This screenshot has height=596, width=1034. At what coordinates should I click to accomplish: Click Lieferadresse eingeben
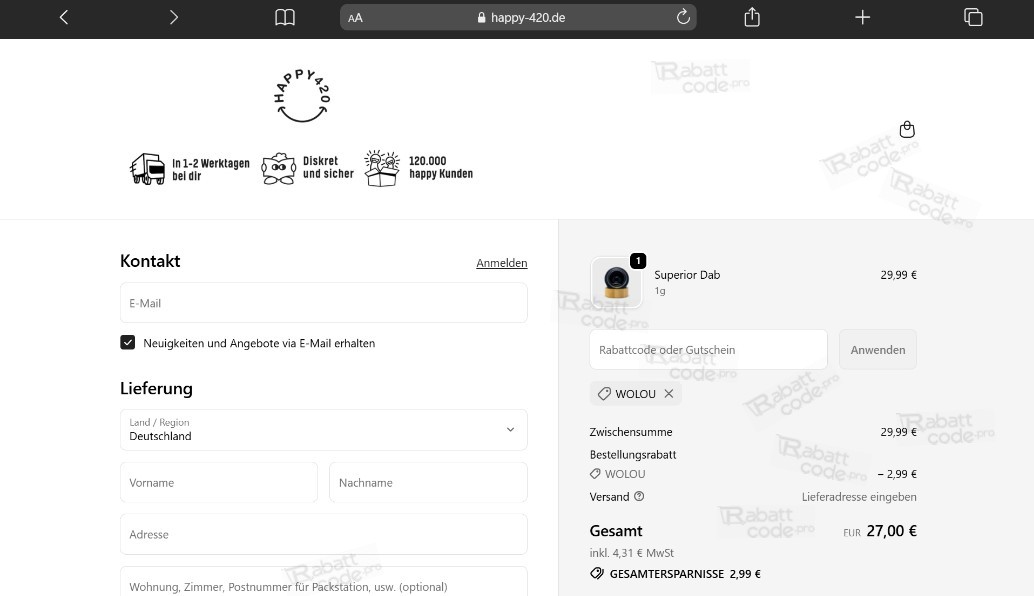click(858, 496)
